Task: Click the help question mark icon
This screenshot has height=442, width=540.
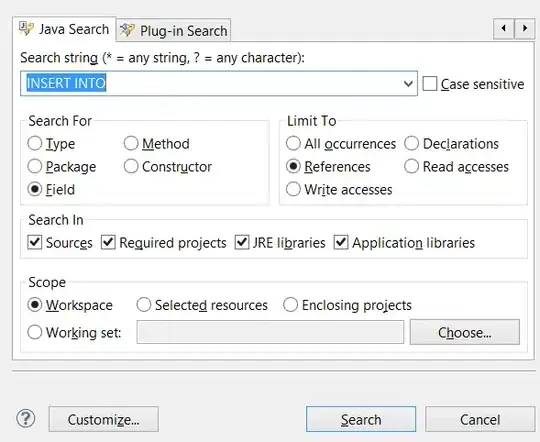Action: coord(26,419)
